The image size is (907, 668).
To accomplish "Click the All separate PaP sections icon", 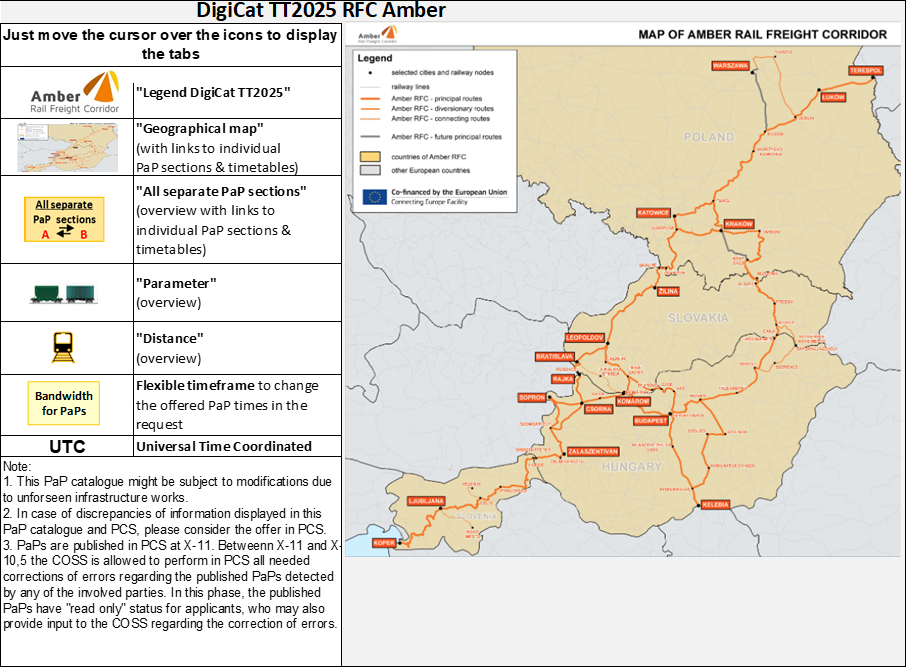I will point(64,219).
